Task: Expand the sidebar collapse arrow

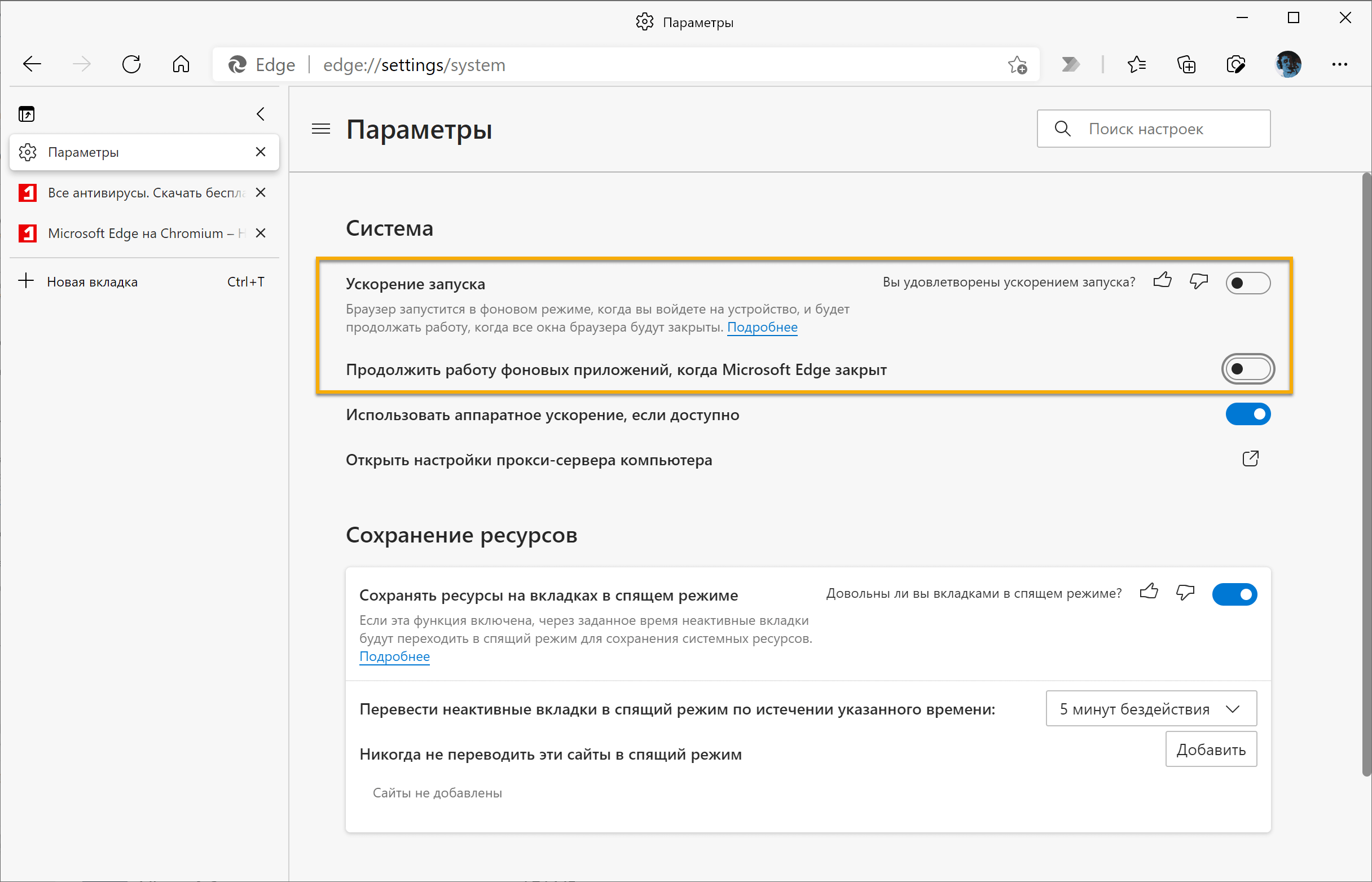Action: [261, 113]
